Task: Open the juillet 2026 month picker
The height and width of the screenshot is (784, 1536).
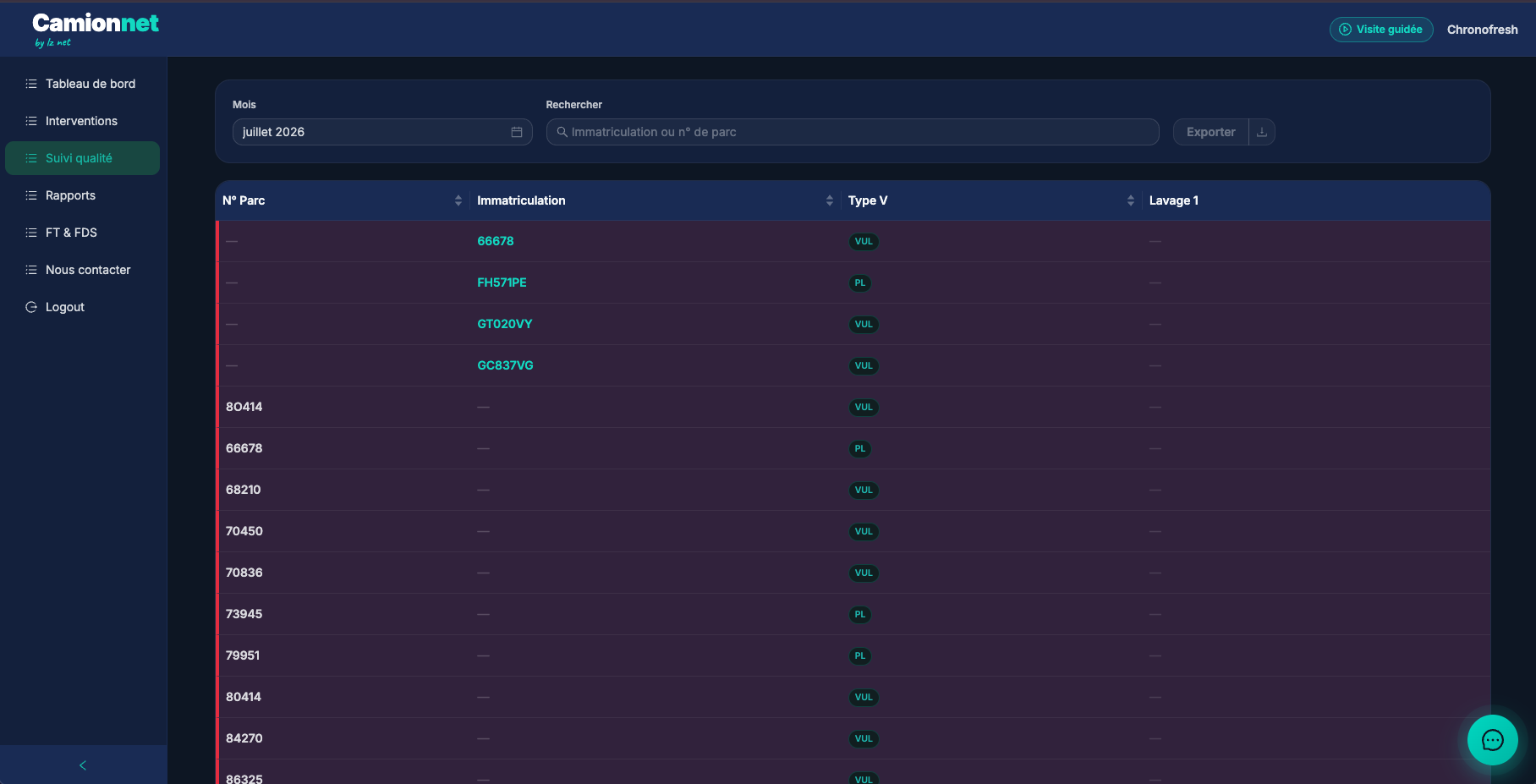Action: pyautogui.click(x=382, y=132)
